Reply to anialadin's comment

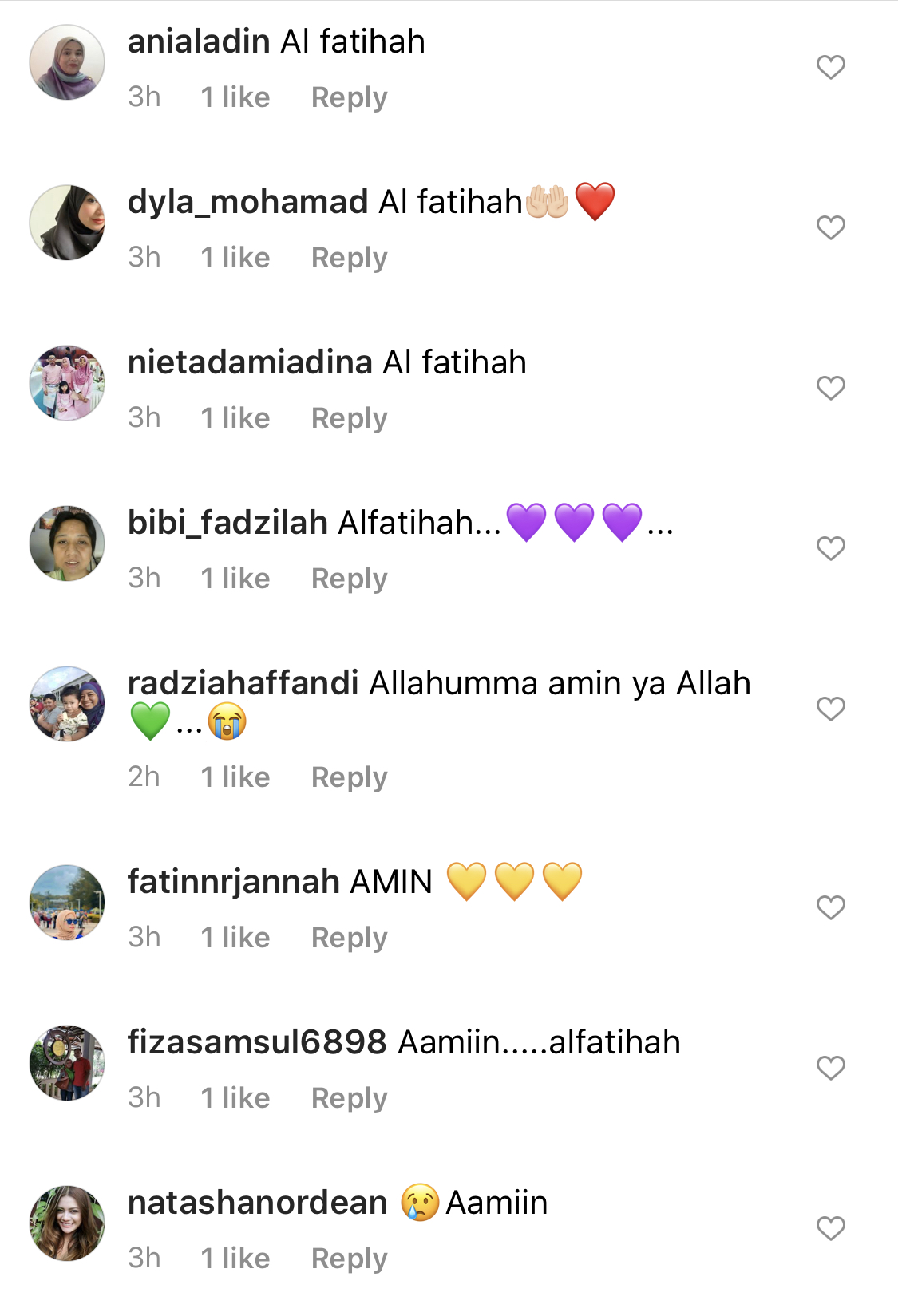349,97
